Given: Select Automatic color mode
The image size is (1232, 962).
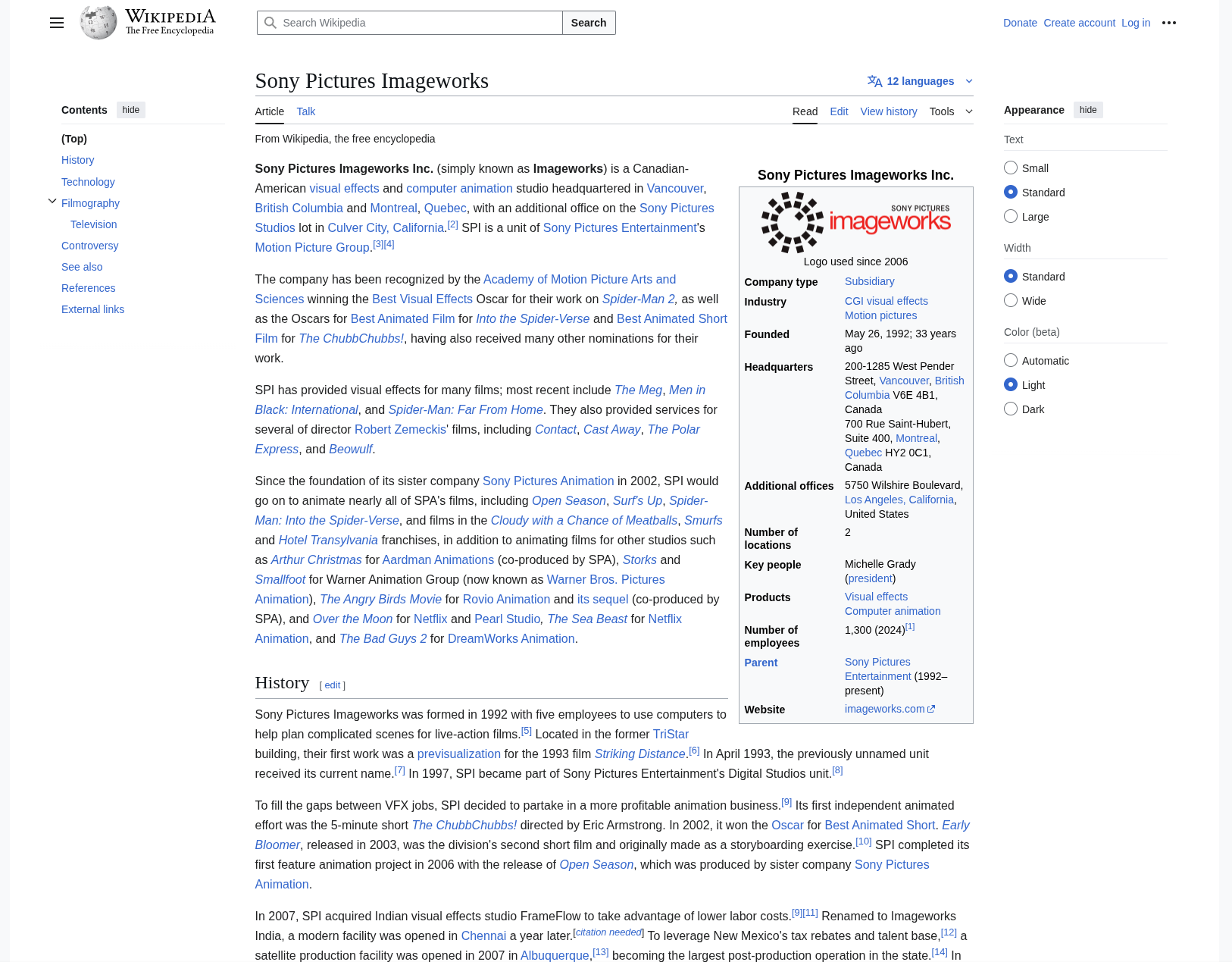Looking at the screenshot, I should tap(1011, 360).
